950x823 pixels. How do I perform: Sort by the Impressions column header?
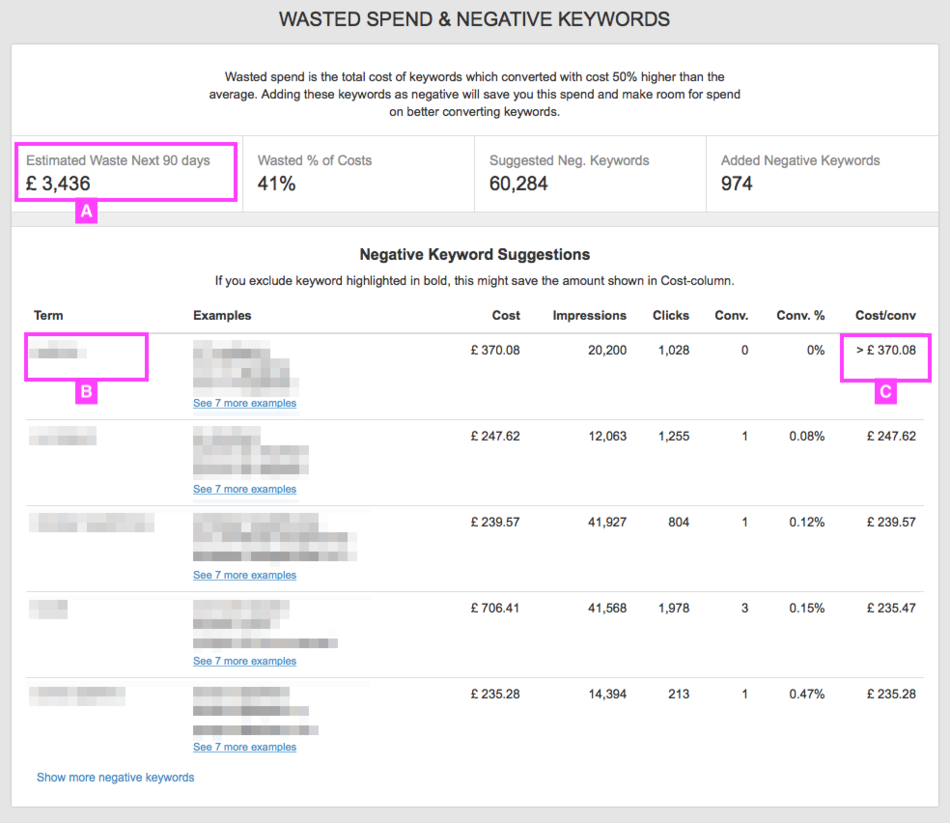click(589, 315)
